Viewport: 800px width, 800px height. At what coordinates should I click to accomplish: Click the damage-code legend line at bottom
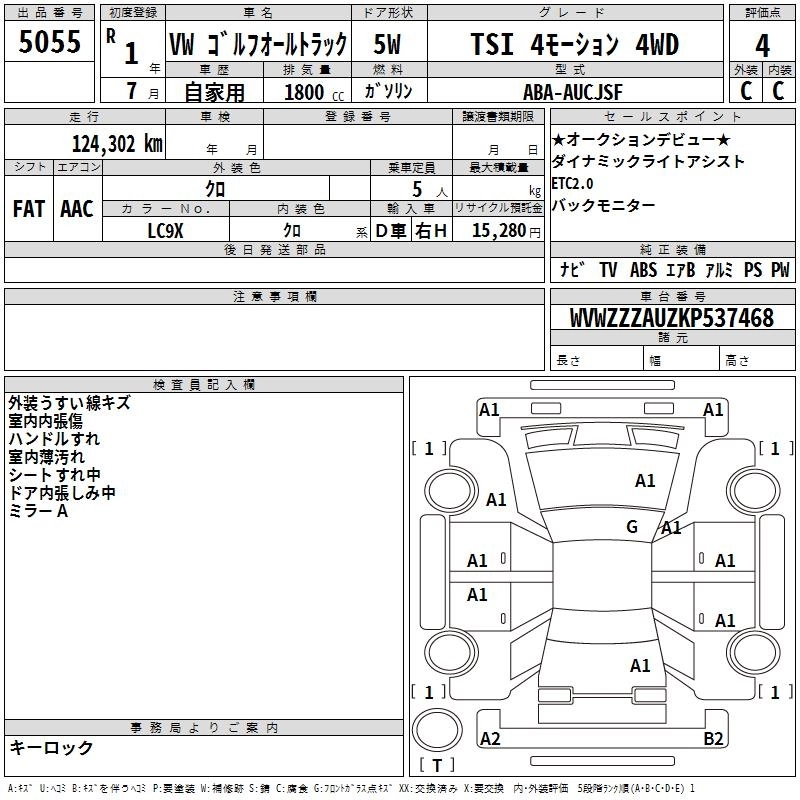351,788
